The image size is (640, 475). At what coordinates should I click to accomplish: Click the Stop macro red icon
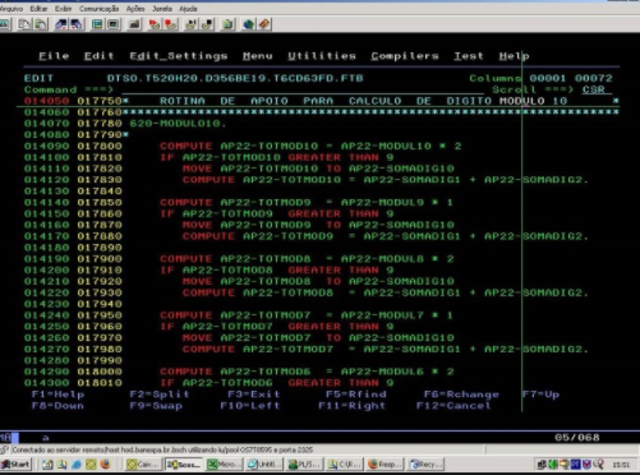(170, 24)
